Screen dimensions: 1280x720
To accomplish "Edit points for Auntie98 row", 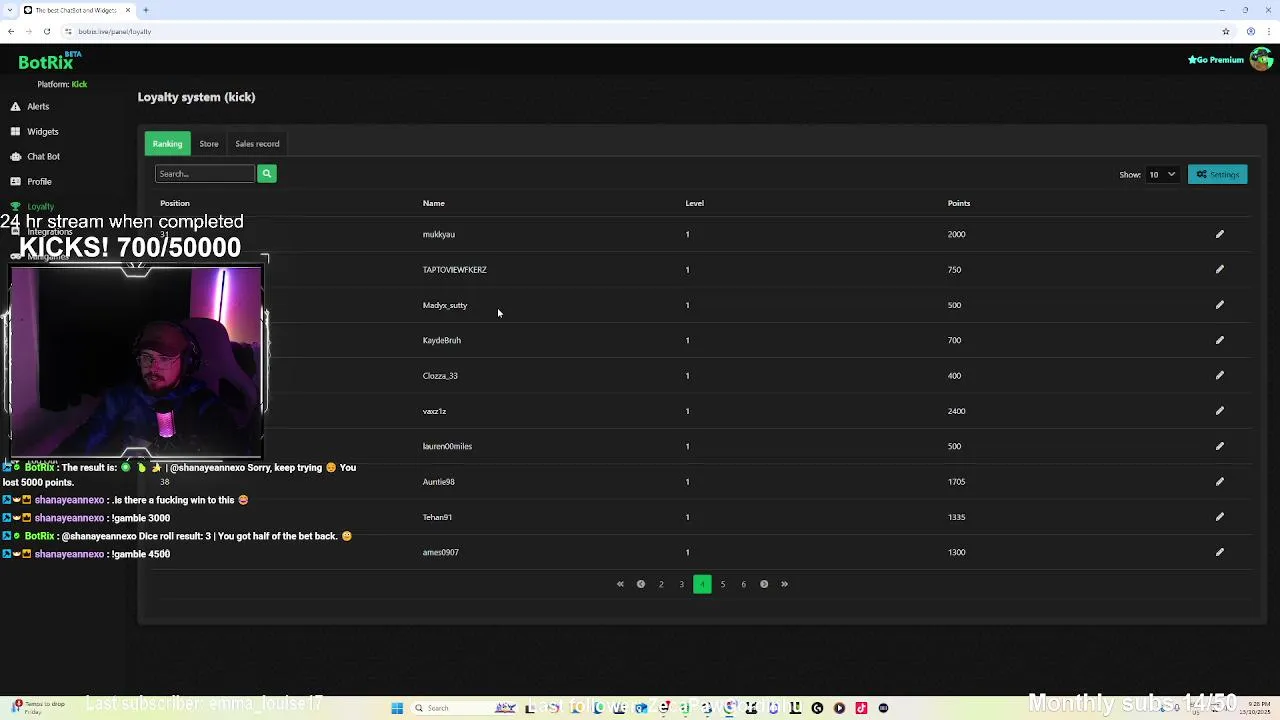I will click(1219, 482).
